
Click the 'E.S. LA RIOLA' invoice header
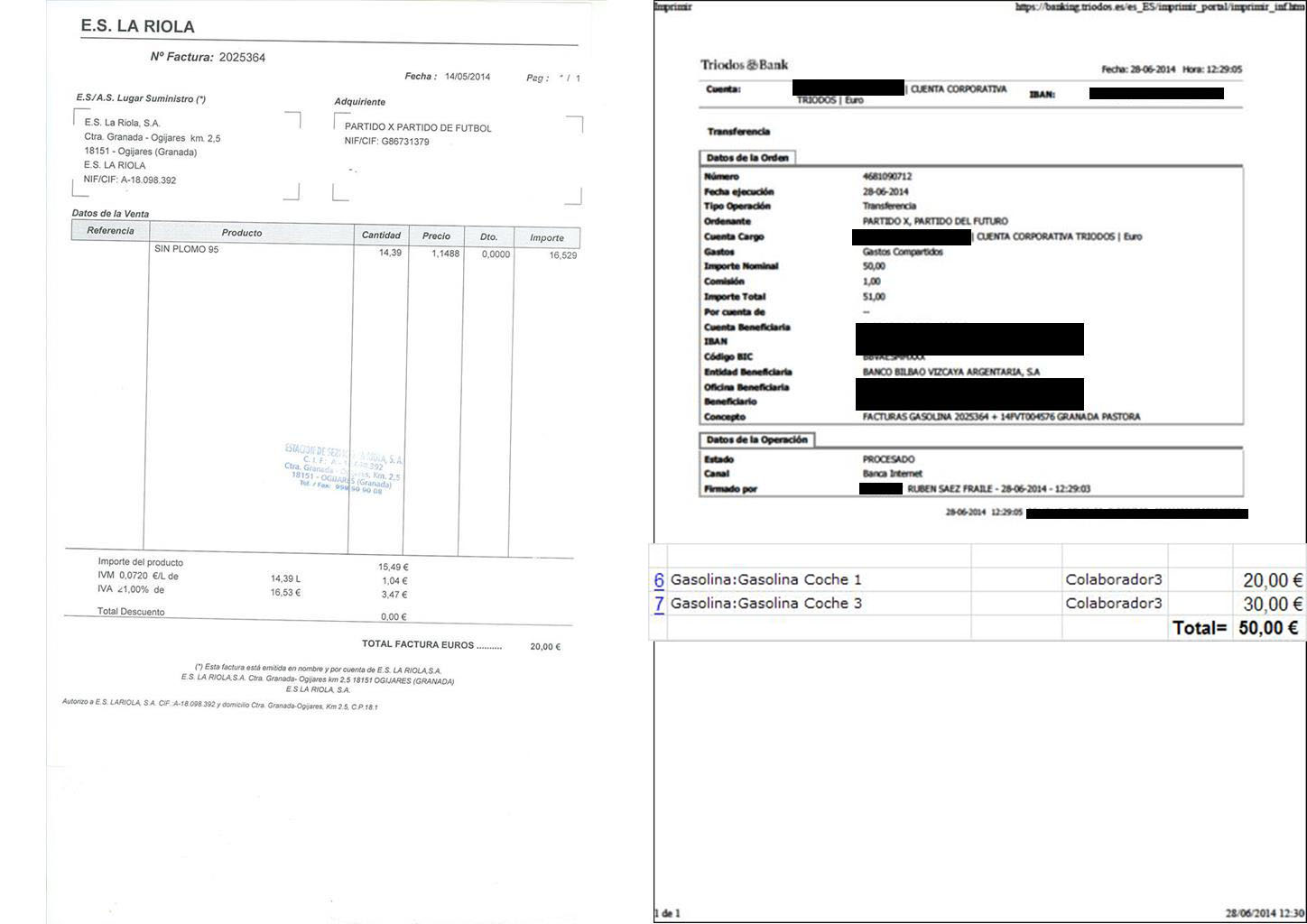(x=137, y=26)
